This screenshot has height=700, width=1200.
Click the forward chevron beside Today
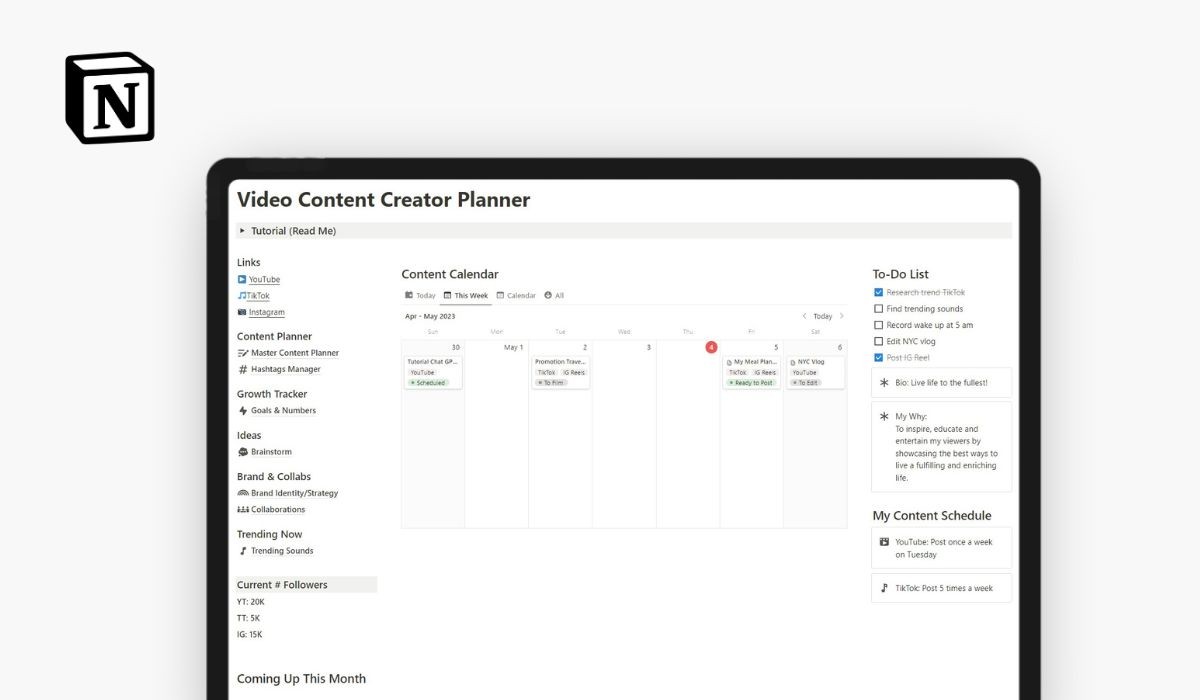[841, 316]
